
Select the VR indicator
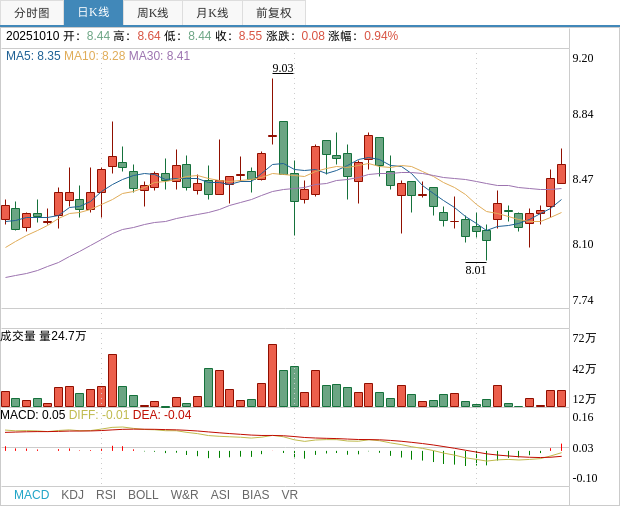(x=289, y=495)
